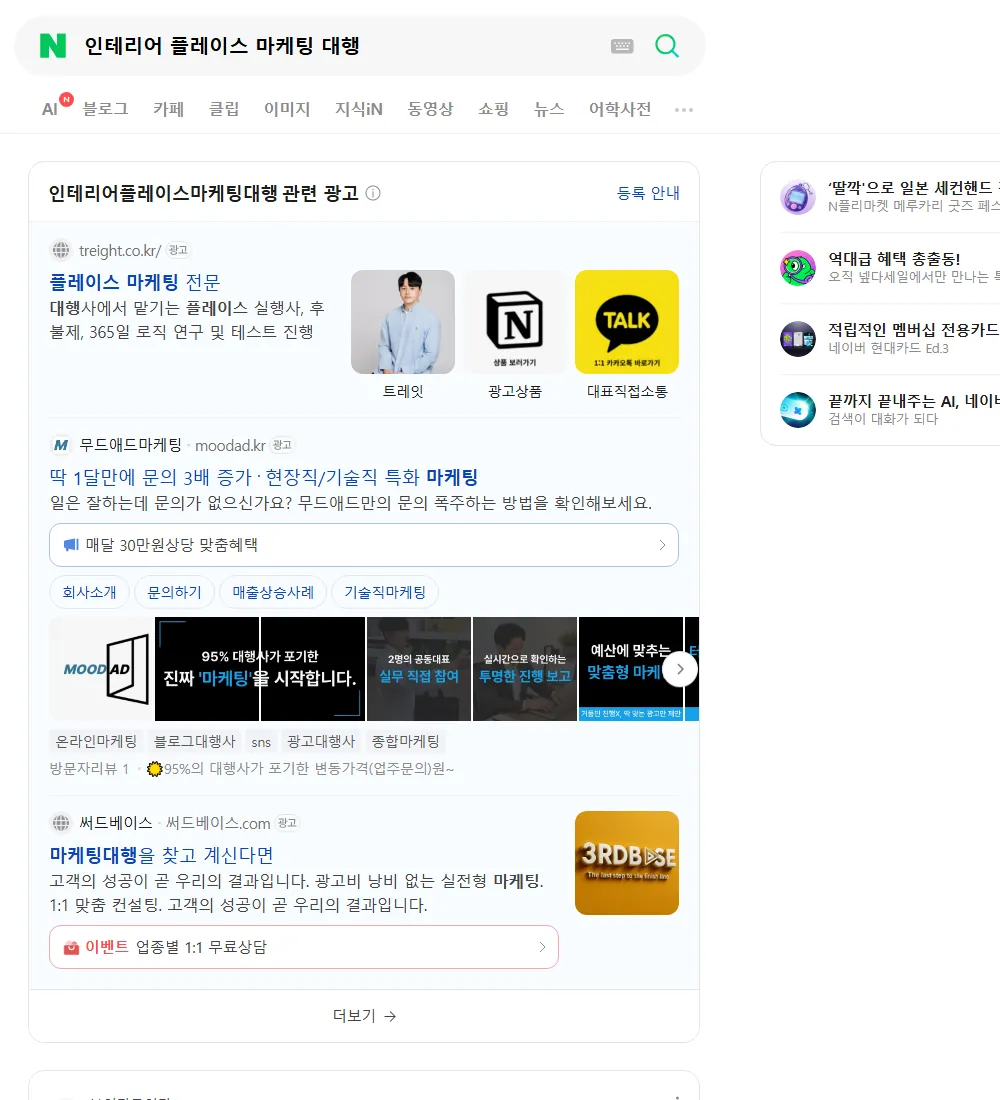Expand the 이벤트 업종별 1:1 무료상담 chevron
Image resolution: width=1000 pixels, height=1100 pixels.
pos(542,947)
